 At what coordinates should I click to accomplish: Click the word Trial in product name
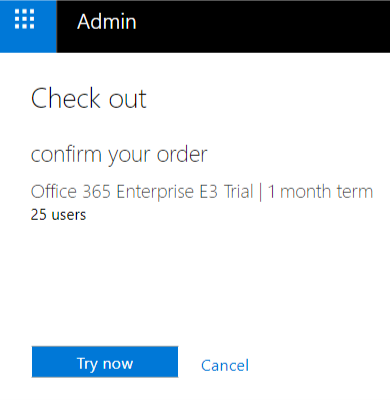[x=239, y=192]
